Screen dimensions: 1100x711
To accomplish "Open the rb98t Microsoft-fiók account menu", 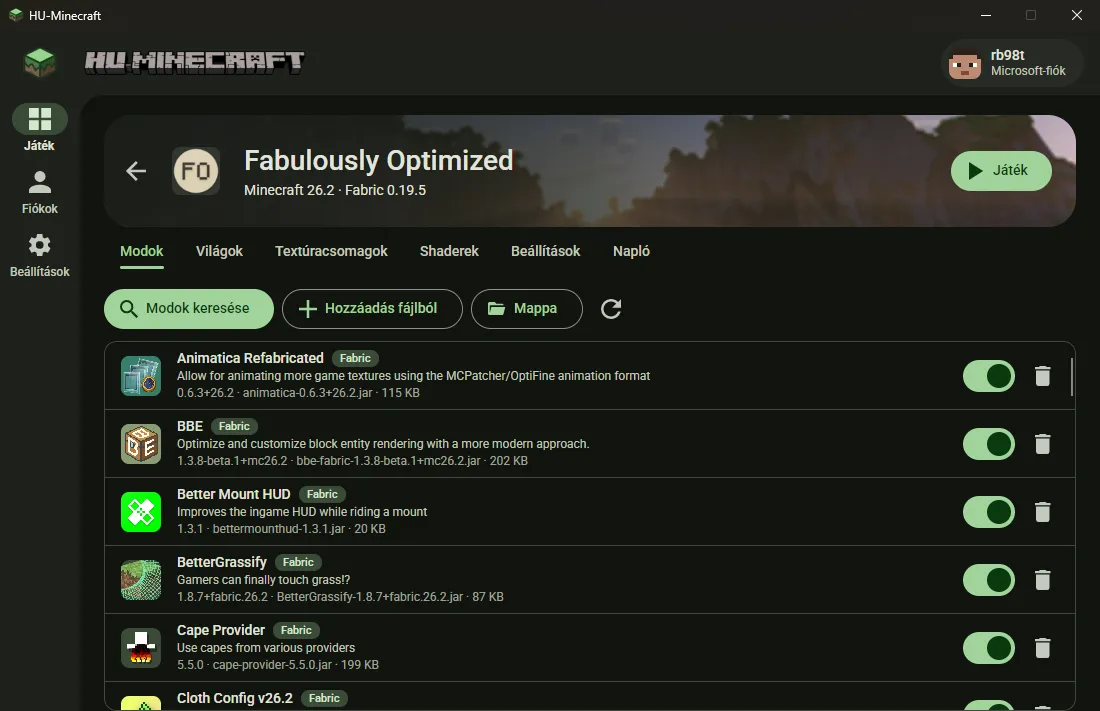I will click(1012, 63).
